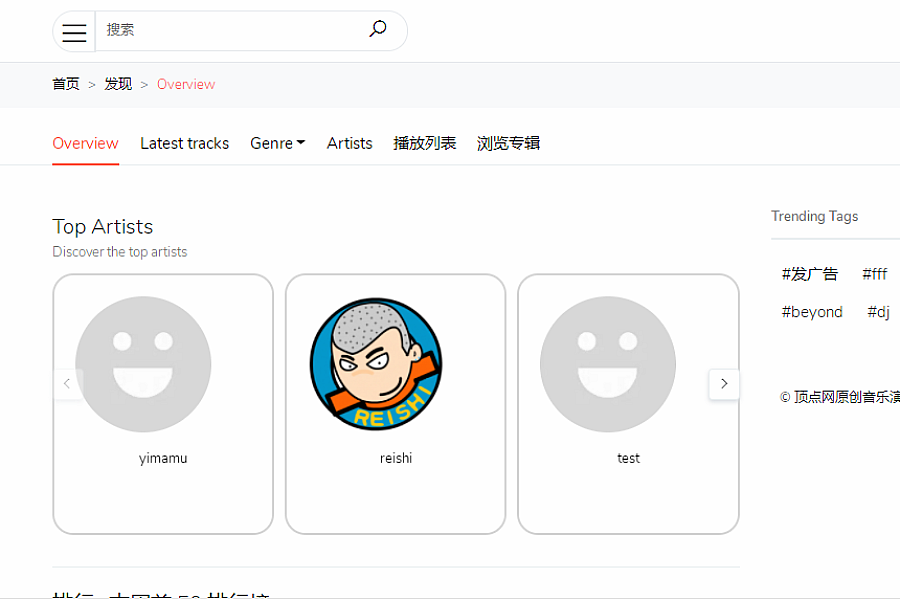900x600 pixels.
Task: Switch to 播放列表 tab
Action: click(425, 143)
